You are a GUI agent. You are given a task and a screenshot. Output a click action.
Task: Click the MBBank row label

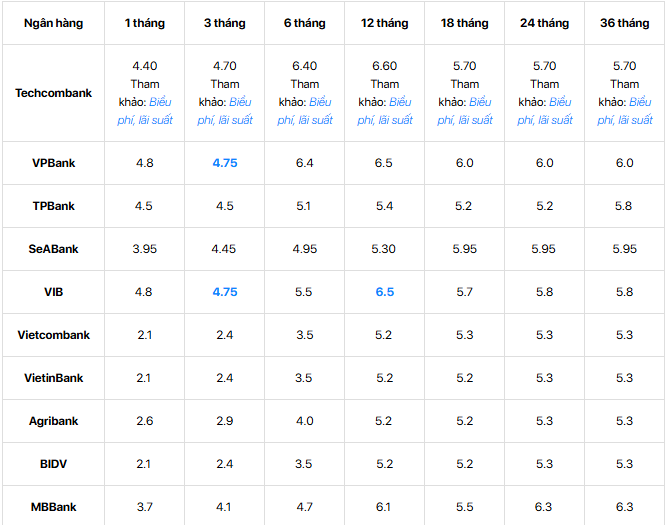click(x=54, y=507)
